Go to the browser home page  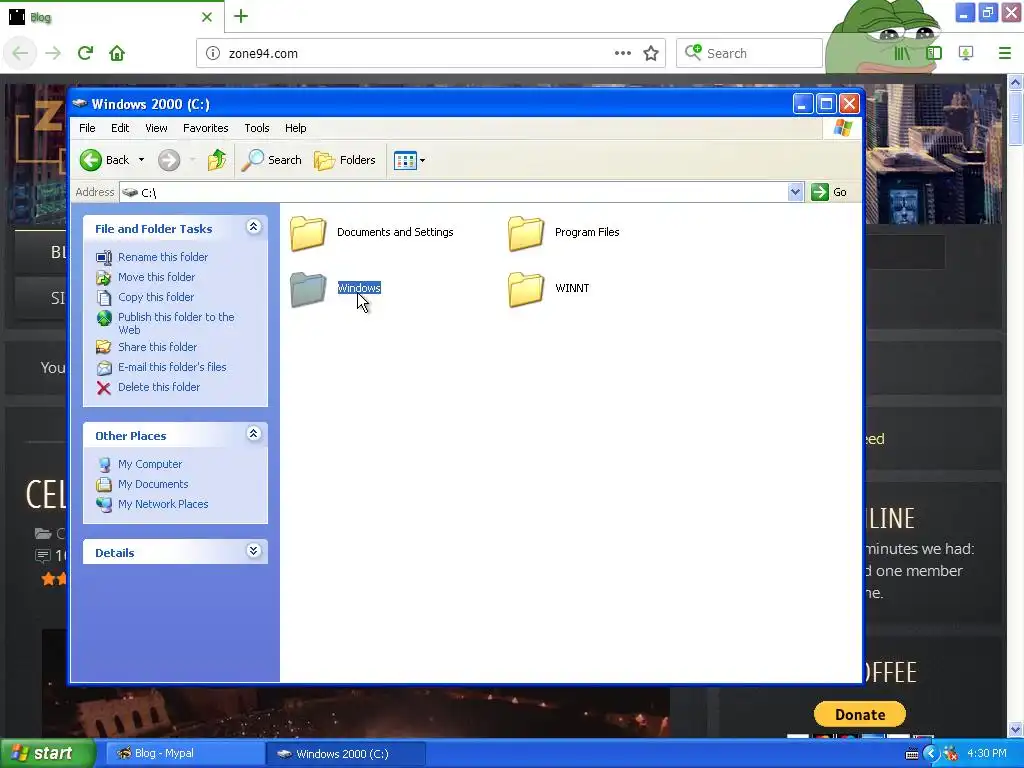click(117, 53)
